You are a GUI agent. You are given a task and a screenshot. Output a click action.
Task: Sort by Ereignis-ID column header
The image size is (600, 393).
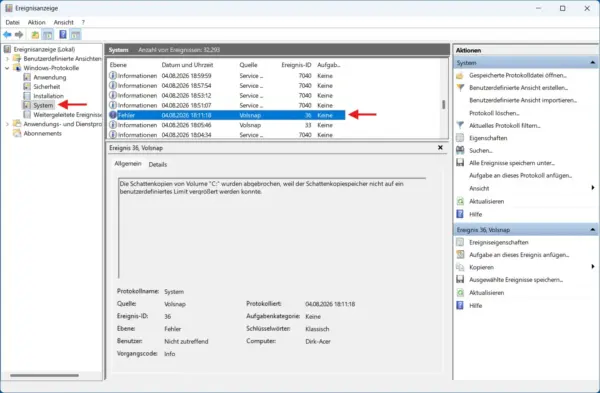click(x=296, y=65)
